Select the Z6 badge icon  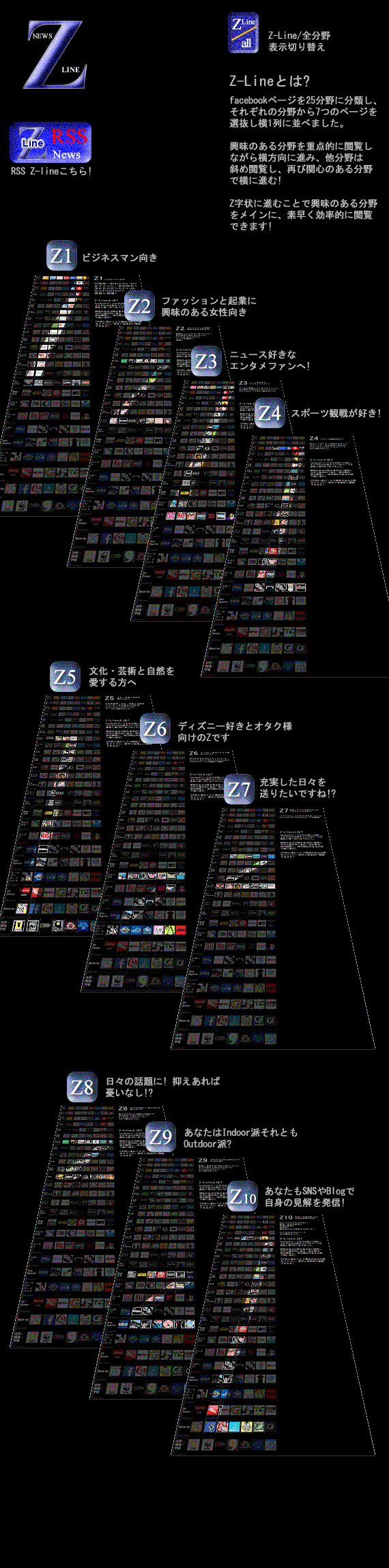pos(155,729)
